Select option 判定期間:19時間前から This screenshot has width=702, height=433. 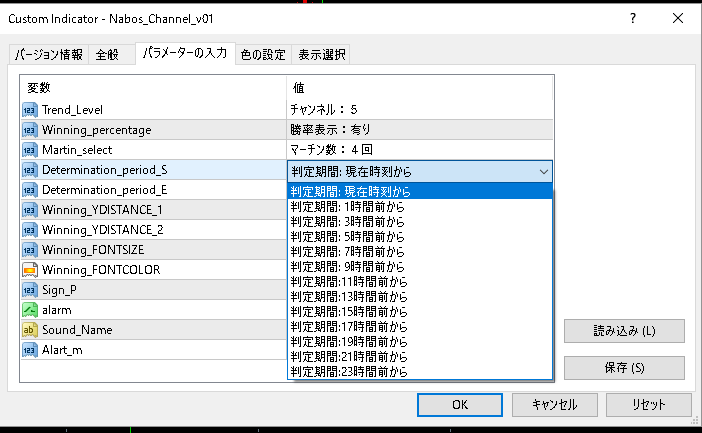(x=419, y=342)
